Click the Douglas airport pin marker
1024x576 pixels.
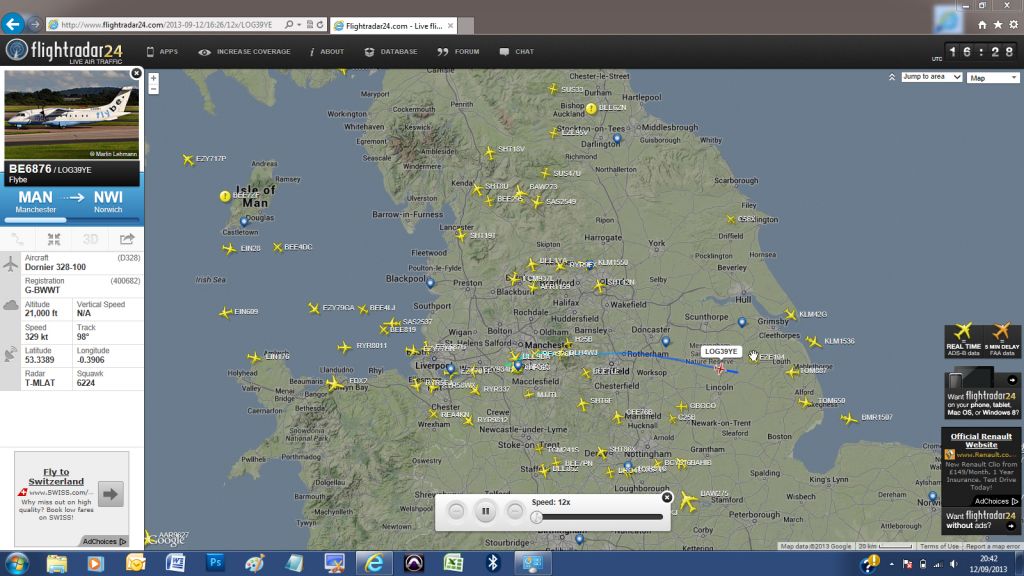pyautogui.click(x=244, y=222)
